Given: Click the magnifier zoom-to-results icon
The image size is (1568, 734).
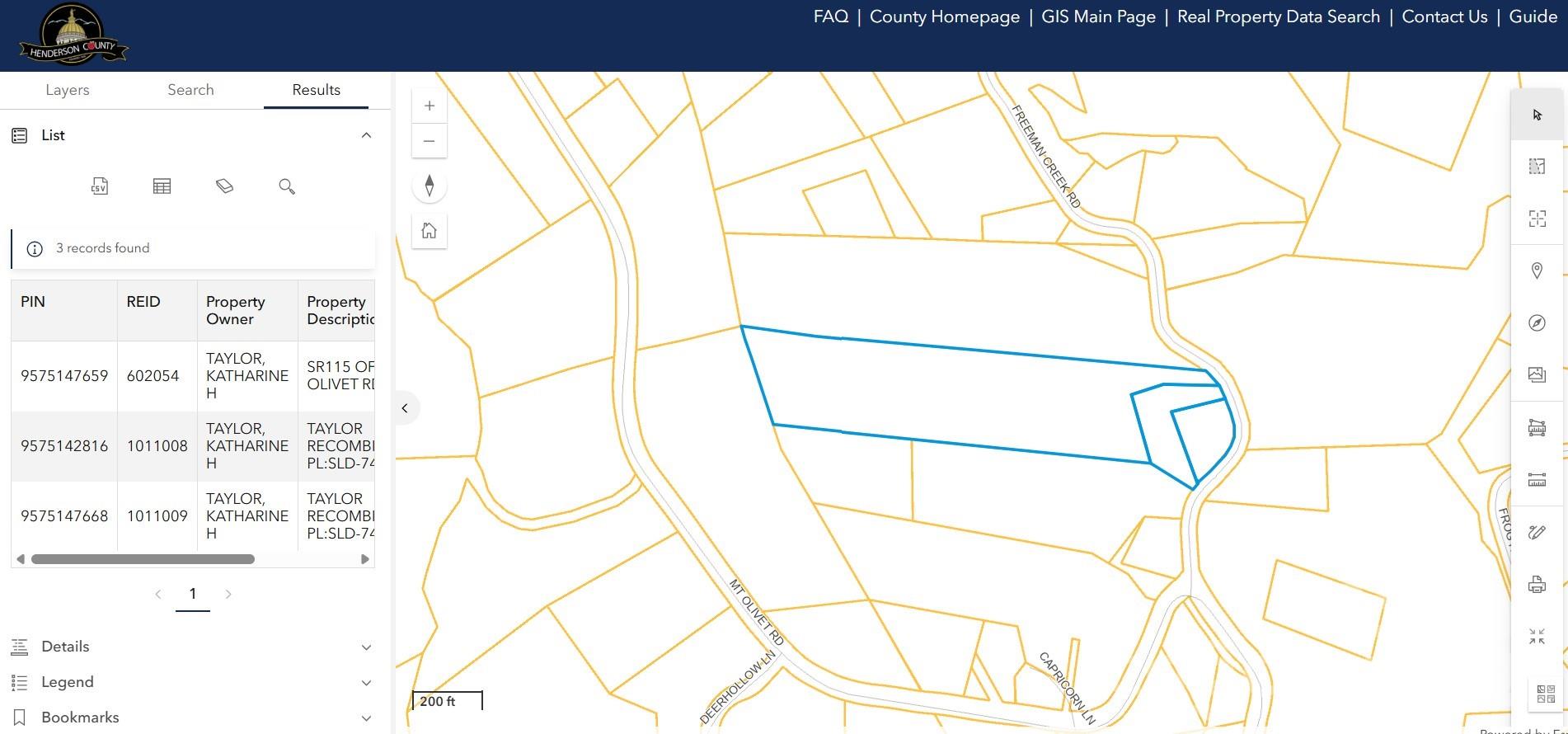Looking at the screenshot, I should (x=287, y=186).
